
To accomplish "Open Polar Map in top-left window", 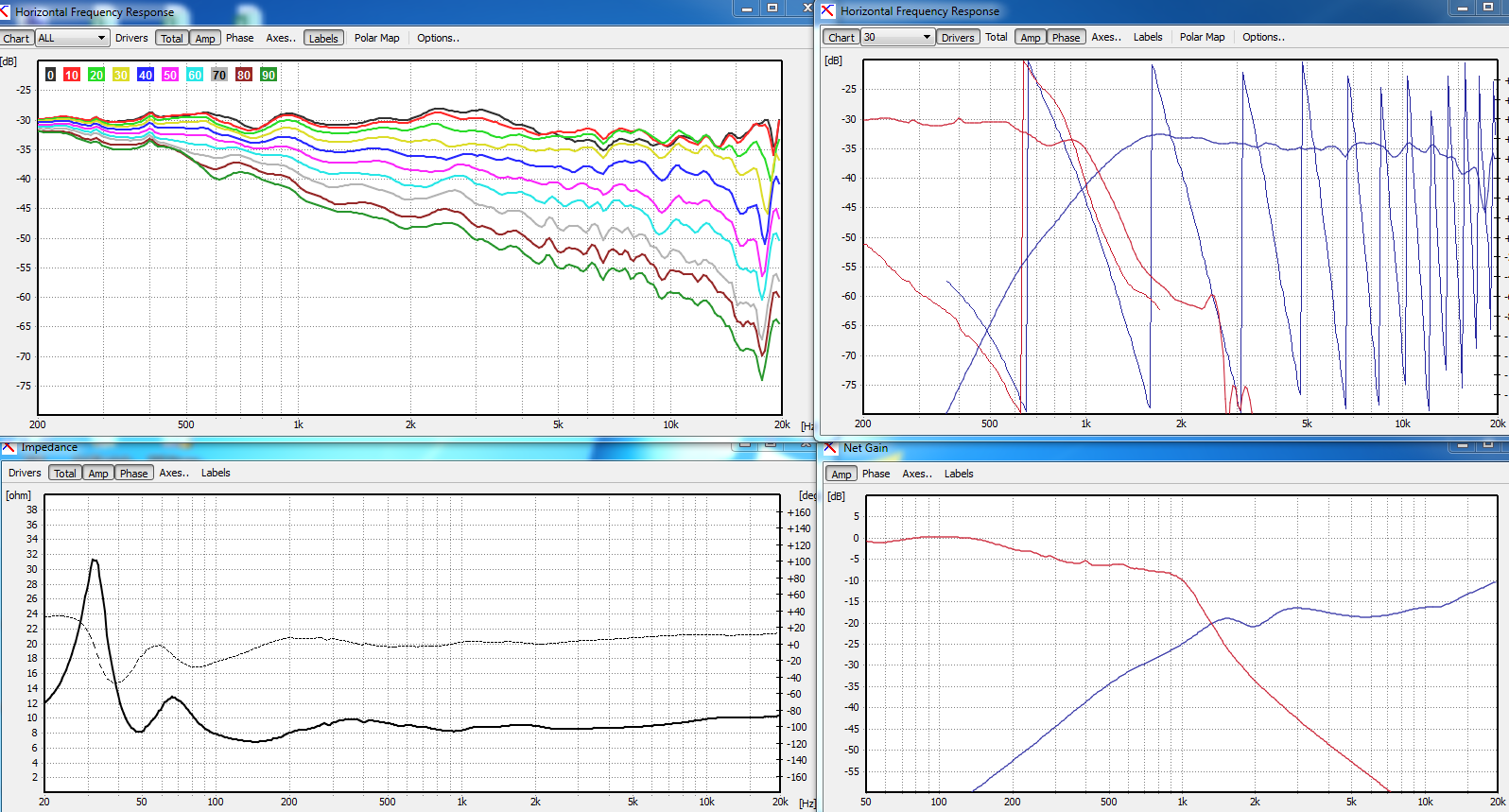I will coord(376,38).
